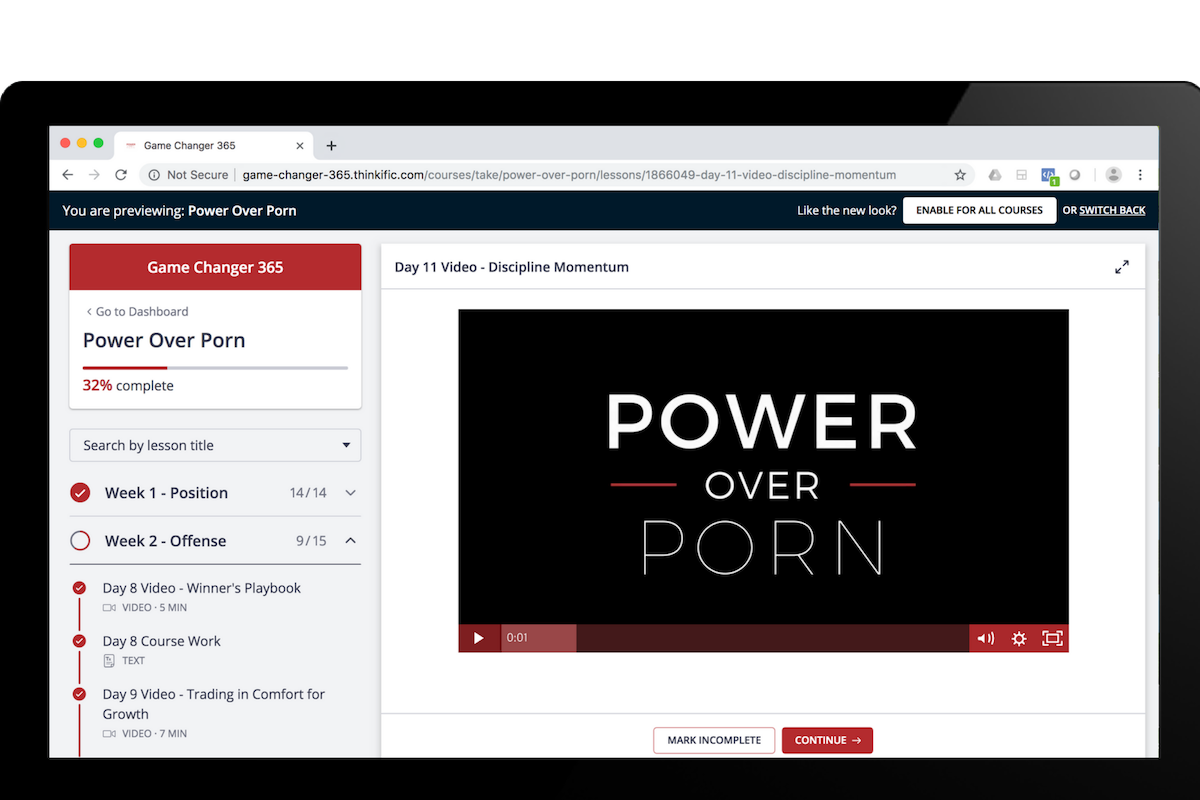
Task: Enter video fullscreen mode
Action: point(1052,638)
